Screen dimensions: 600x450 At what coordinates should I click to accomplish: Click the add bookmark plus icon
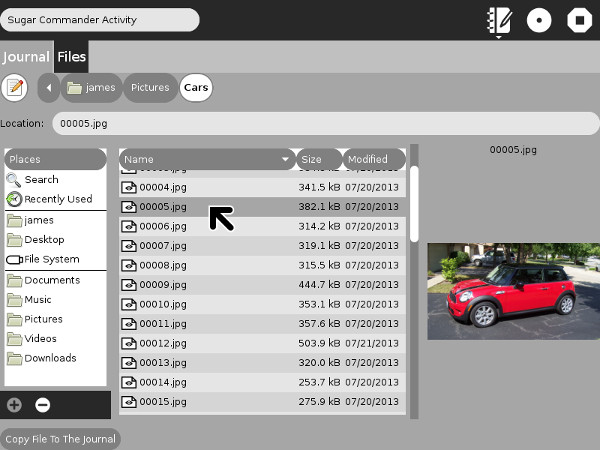[14, 405]
